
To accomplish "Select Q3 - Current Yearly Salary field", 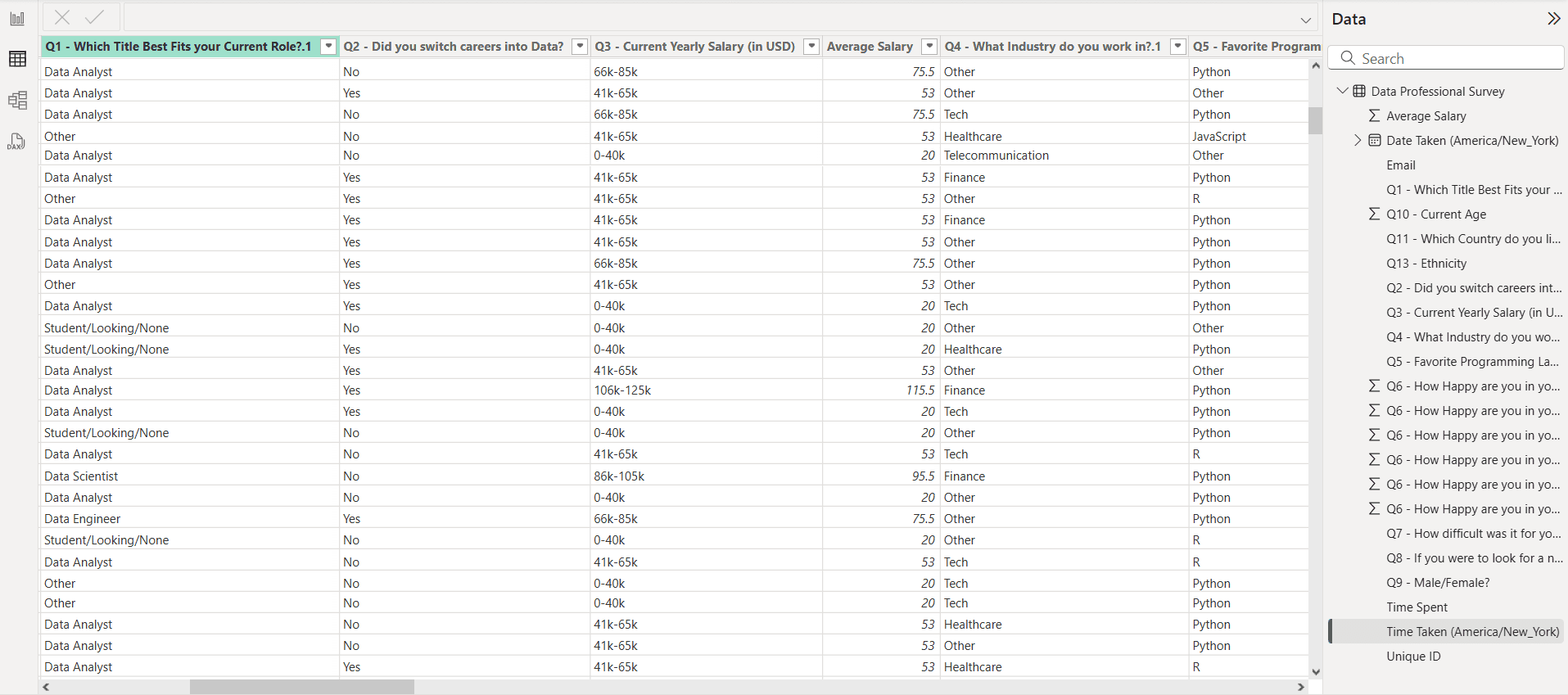I will [1474, 312].
